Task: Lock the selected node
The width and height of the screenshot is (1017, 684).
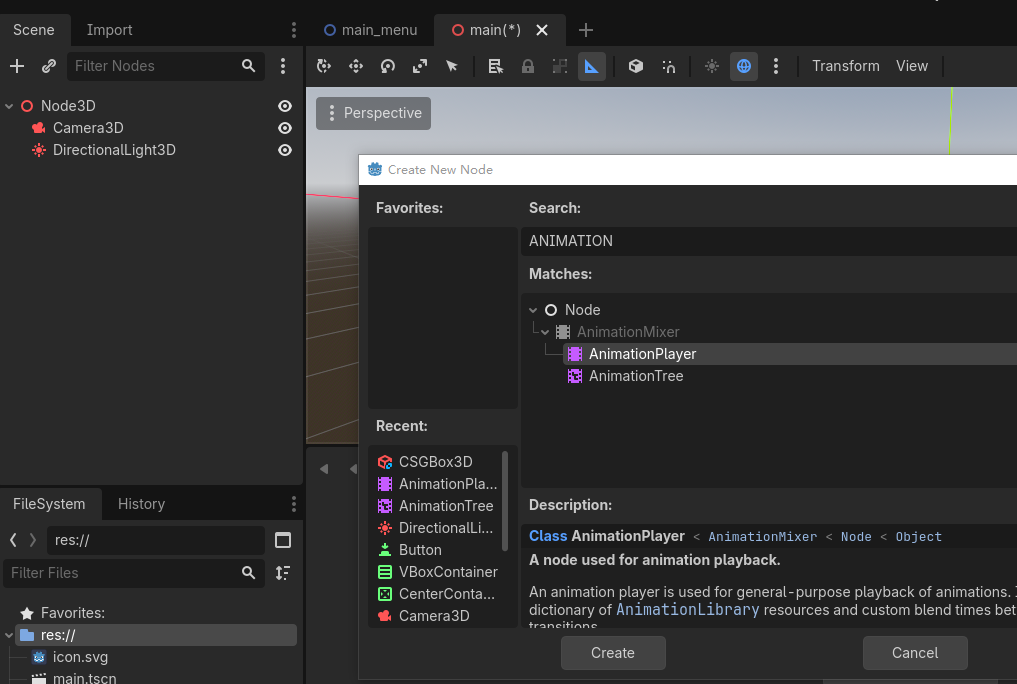Action: [x=528, y=66]
